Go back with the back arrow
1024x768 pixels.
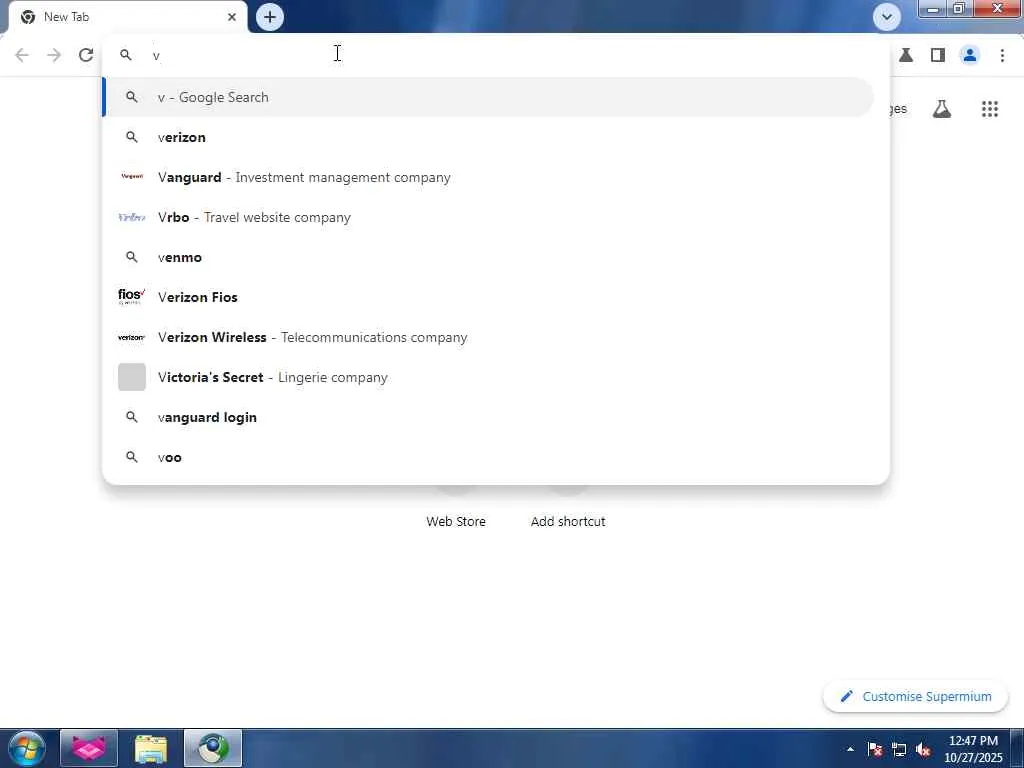pos(22,55)
